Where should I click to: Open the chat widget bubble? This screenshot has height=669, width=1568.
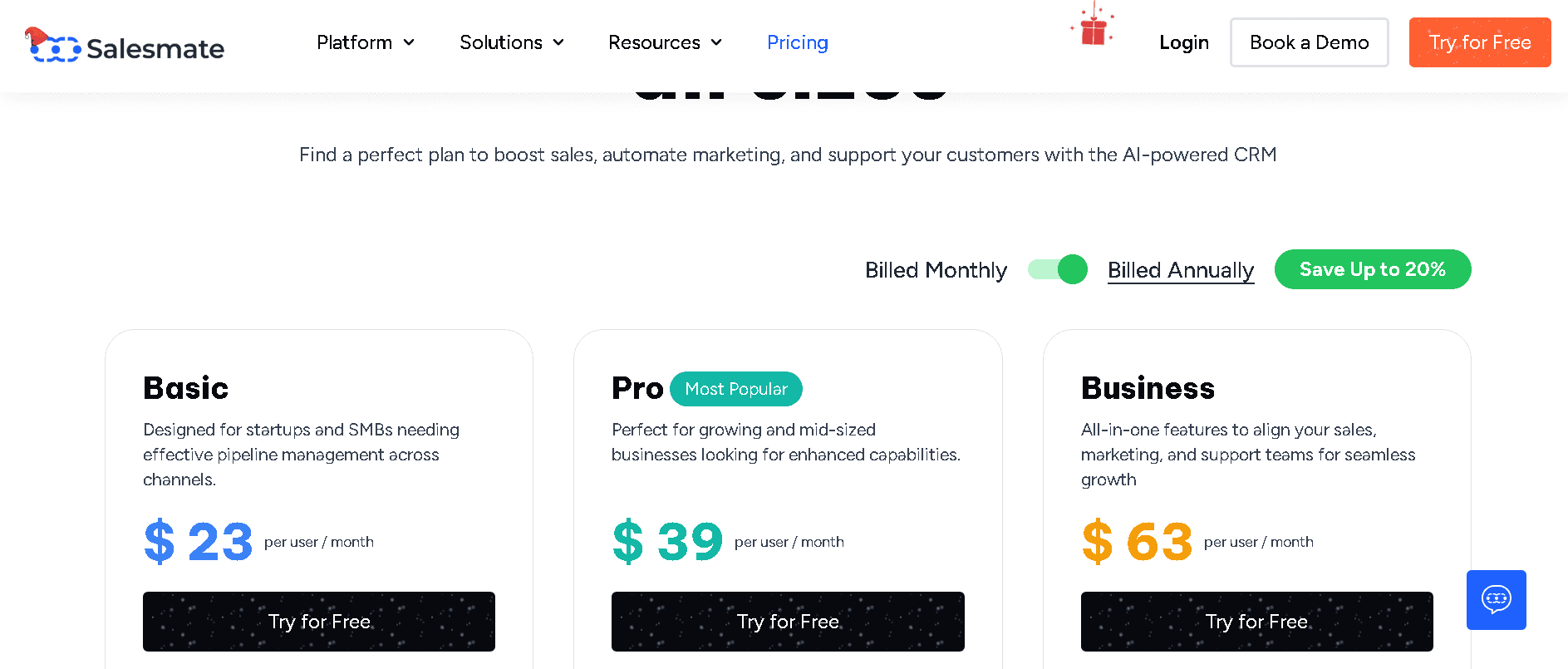pos(1496,600)
